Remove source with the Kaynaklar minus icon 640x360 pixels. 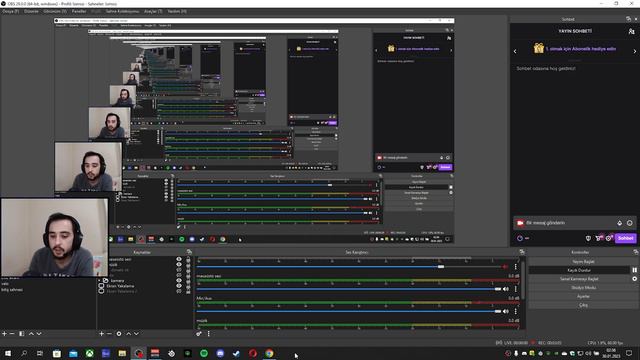109,333
